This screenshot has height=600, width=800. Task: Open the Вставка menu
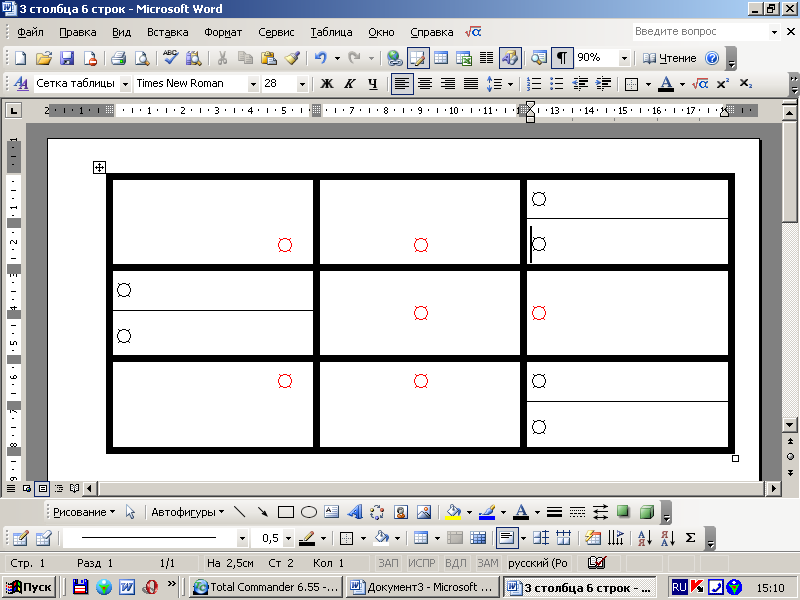[x=167, y=32]
